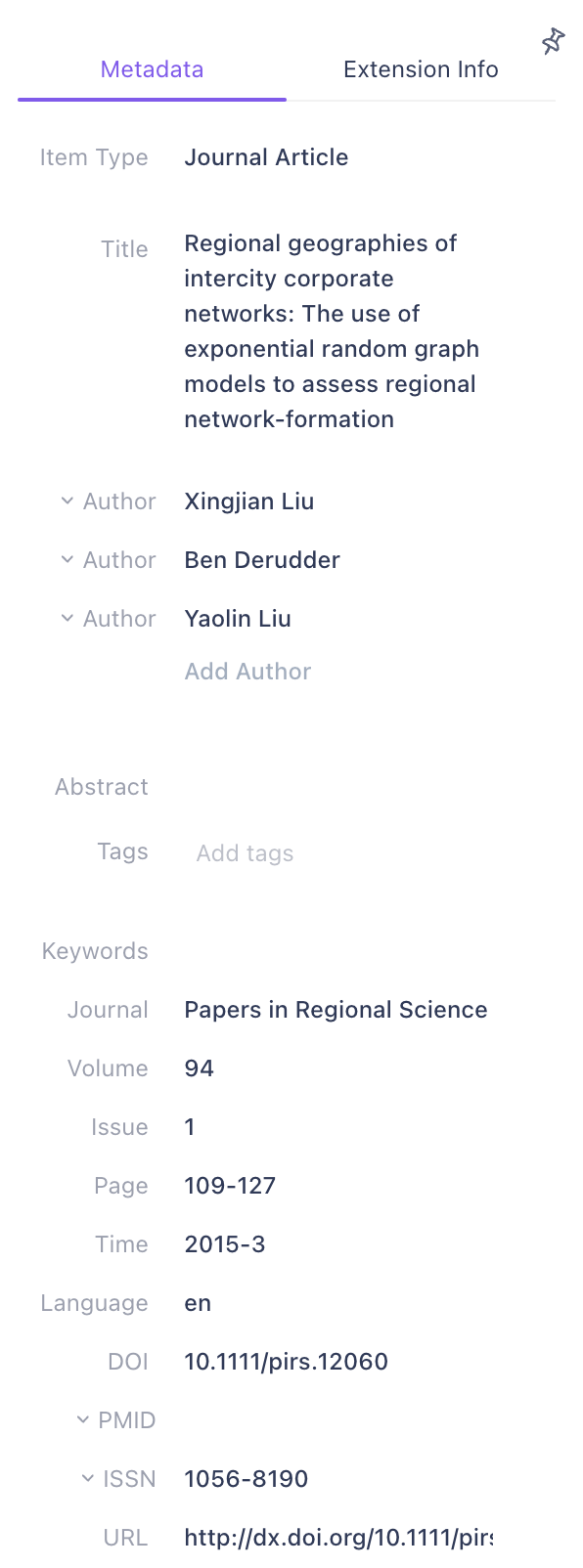Edit the journal name Papers in Regional Science
The width and height of the screenshot is (583, 1568).
(x=337, y=1010)
